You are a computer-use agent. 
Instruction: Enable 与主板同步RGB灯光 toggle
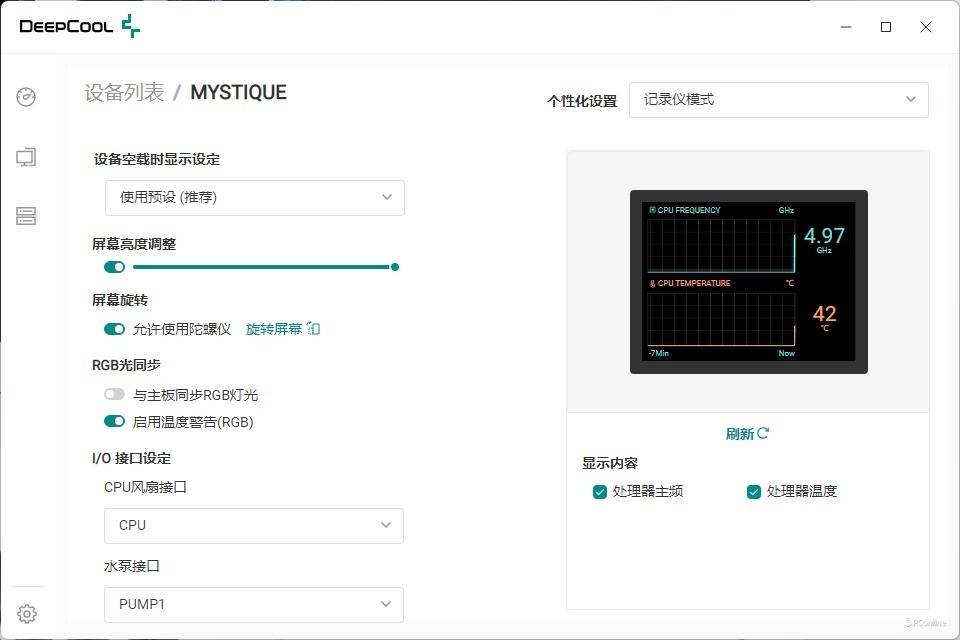coord(114,394)
